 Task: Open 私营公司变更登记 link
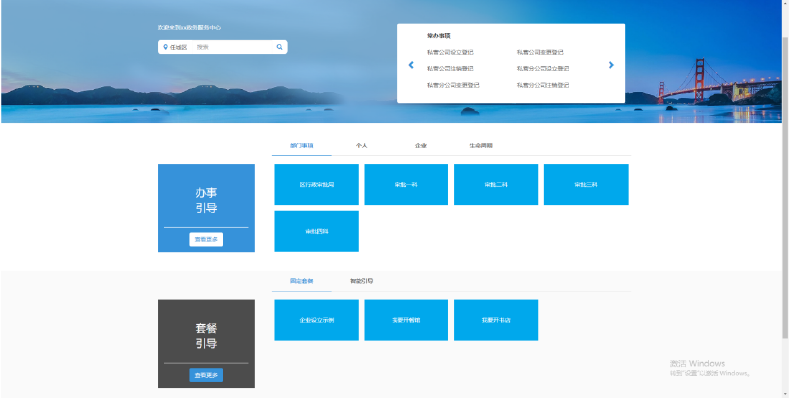point(540,52)
